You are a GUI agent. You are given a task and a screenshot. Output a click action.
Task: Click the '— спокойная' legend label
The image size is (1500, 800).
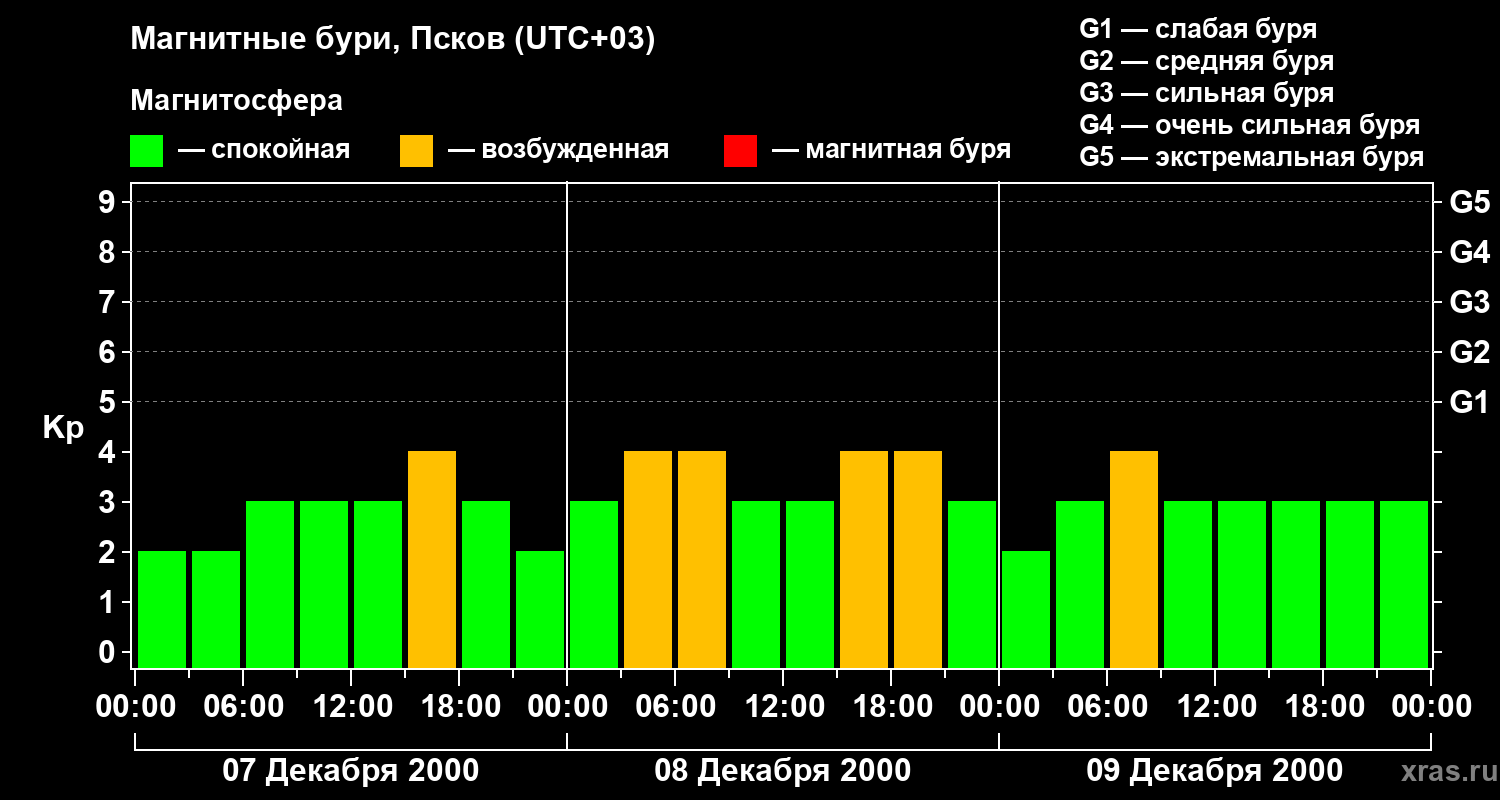point(264,150)
